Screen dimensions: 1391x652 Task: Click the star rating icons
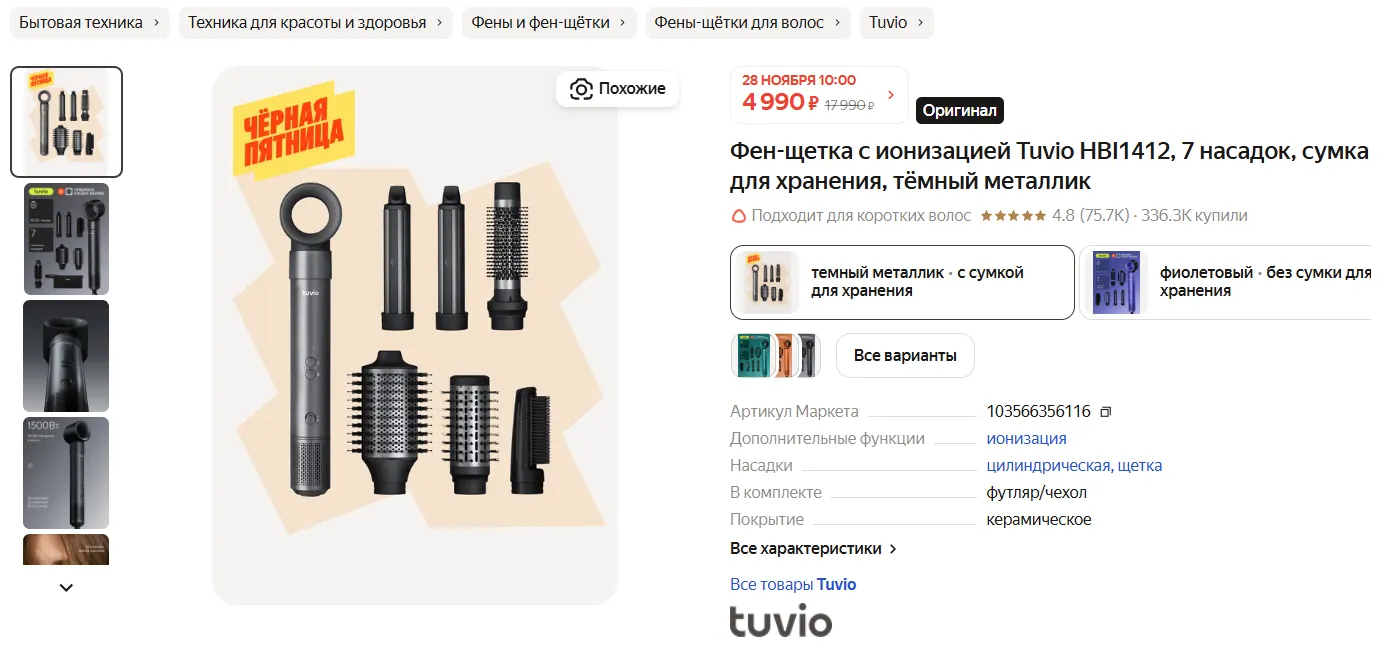tap(1013, 216)
